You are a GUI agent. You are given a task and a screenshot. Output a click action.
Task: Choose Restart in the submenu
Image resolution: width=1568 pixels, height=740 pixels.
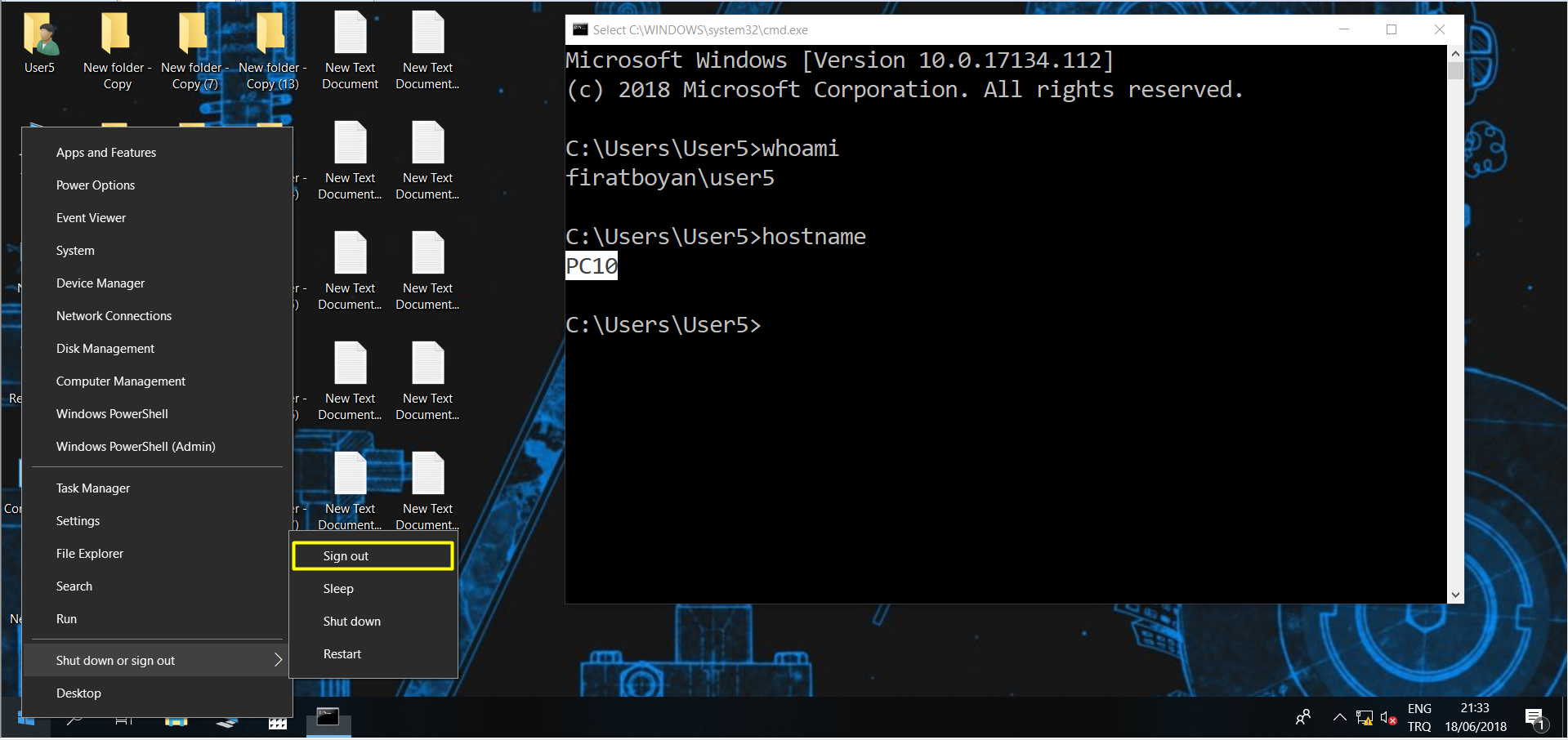tap(373, 654)
